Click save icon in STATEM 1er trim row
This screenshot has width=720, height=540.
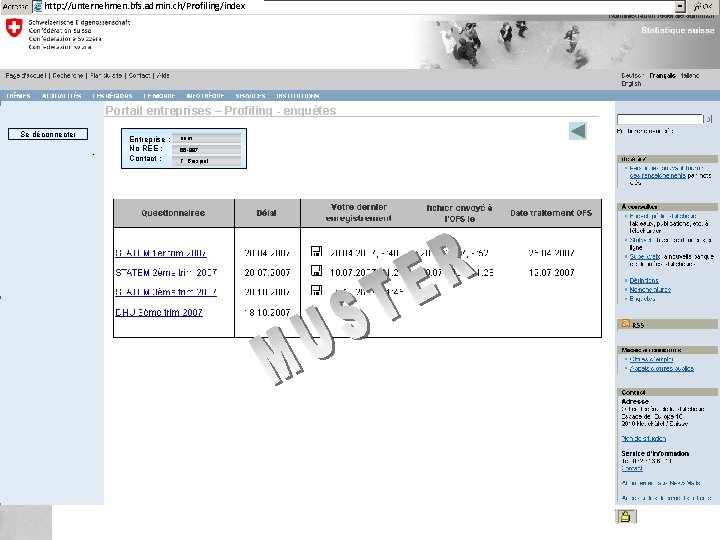(x=316, y=251)
